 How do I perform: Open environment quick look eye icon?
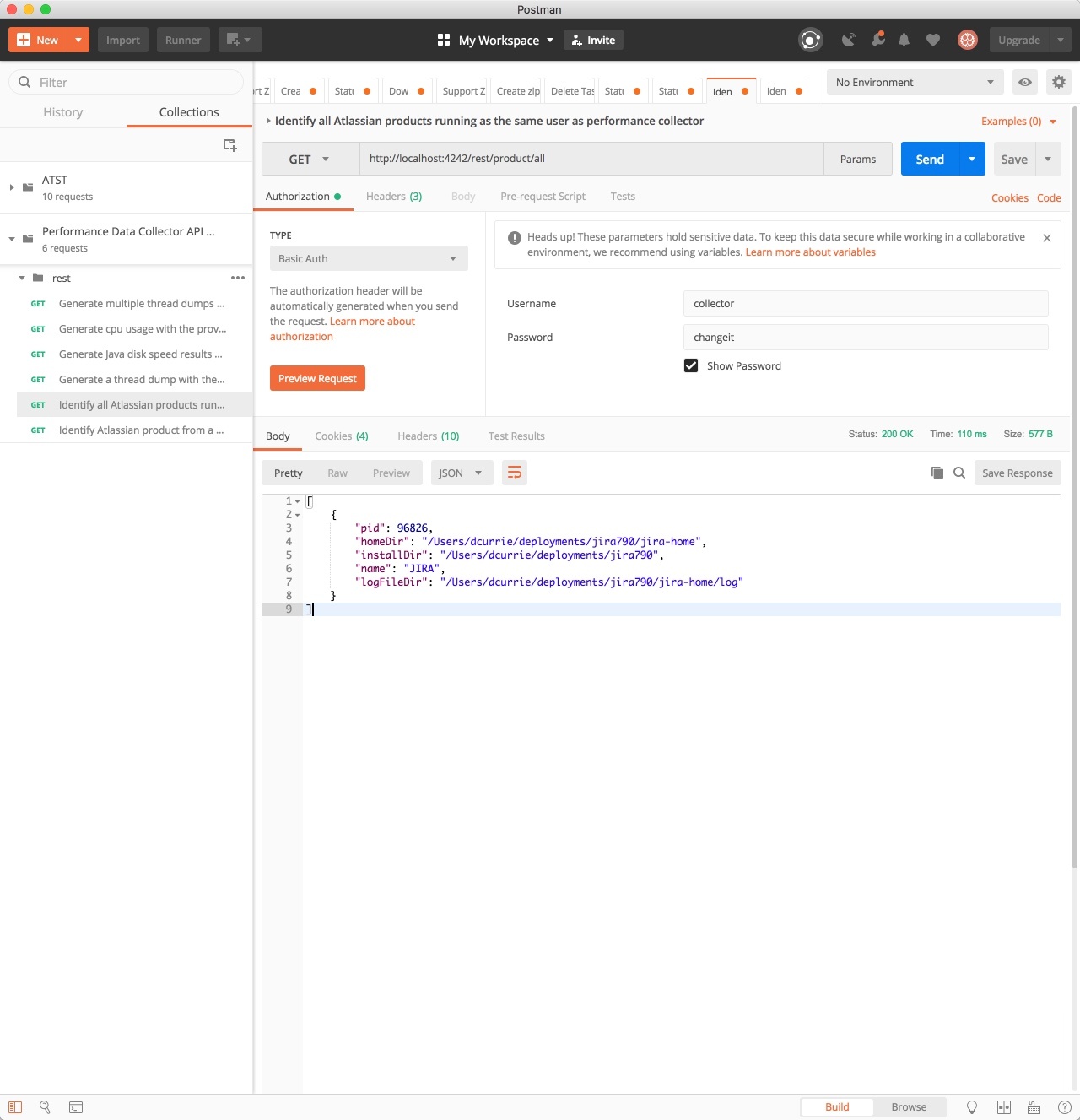coord(1025,82)
